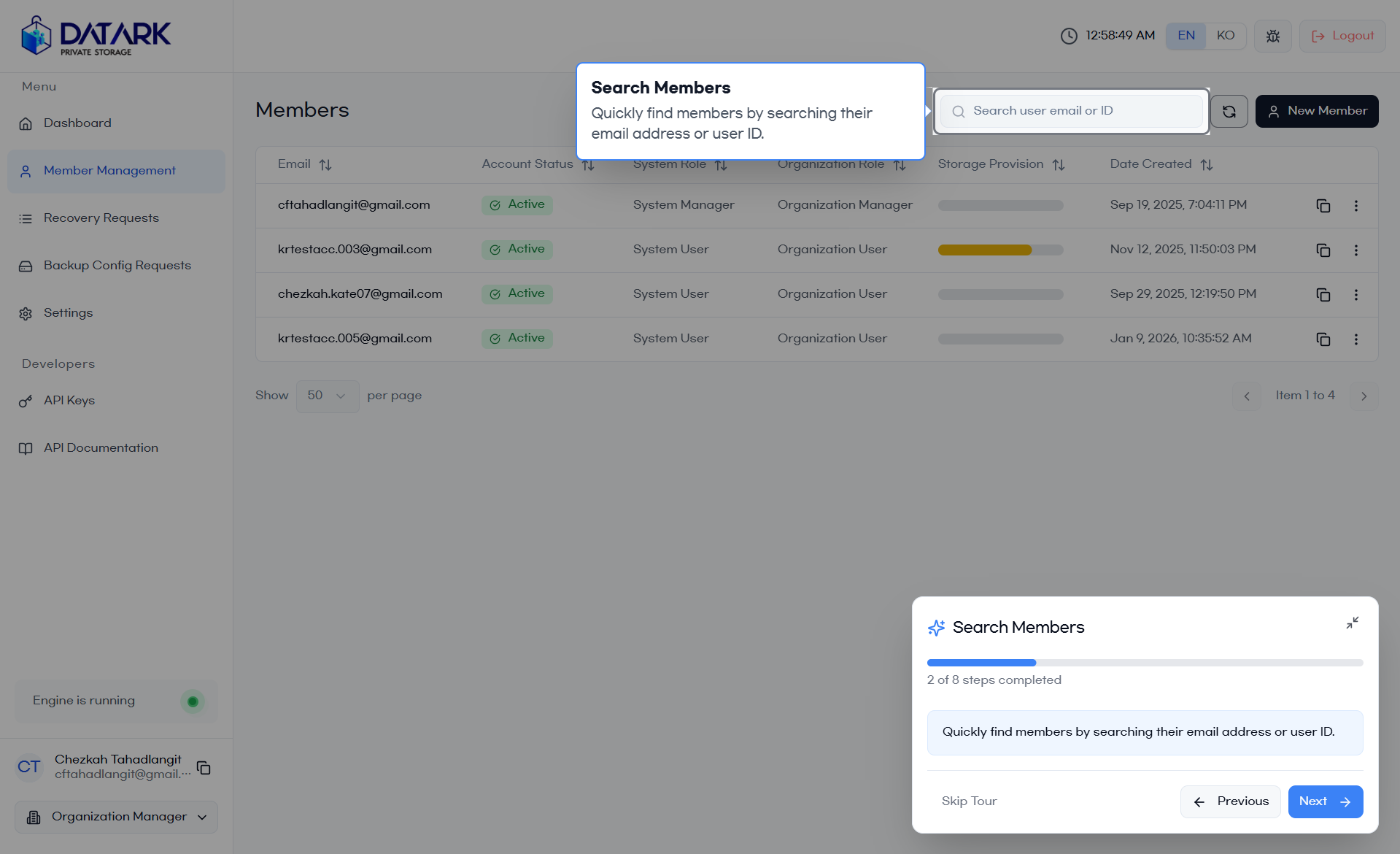Copy the logged-in user's ID in sidebar
This screenshot has height=854, width=1400.
[x=204, y=768]
